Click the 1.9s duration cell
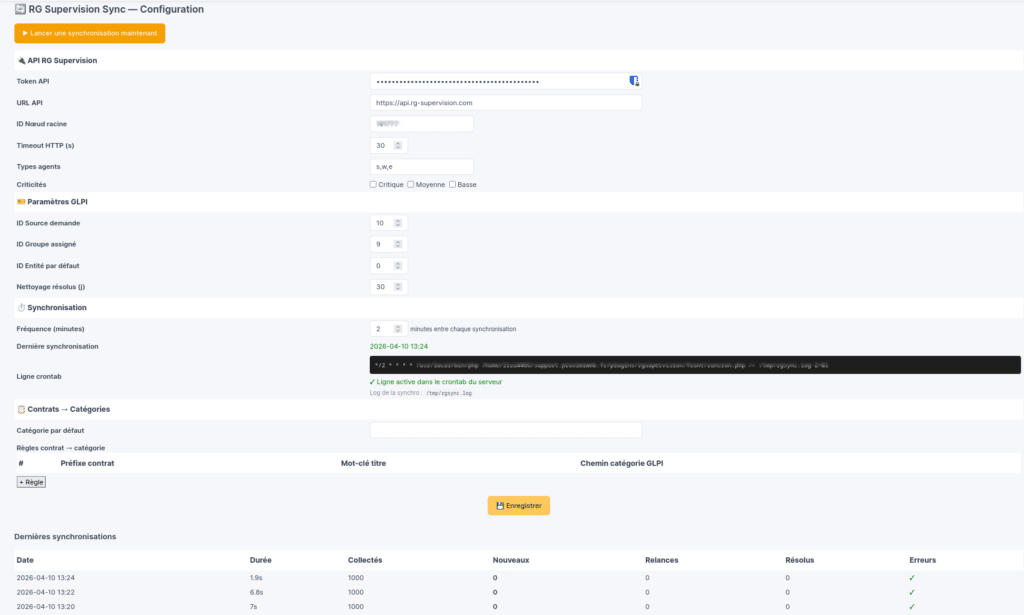 click(x=256, y=578)
